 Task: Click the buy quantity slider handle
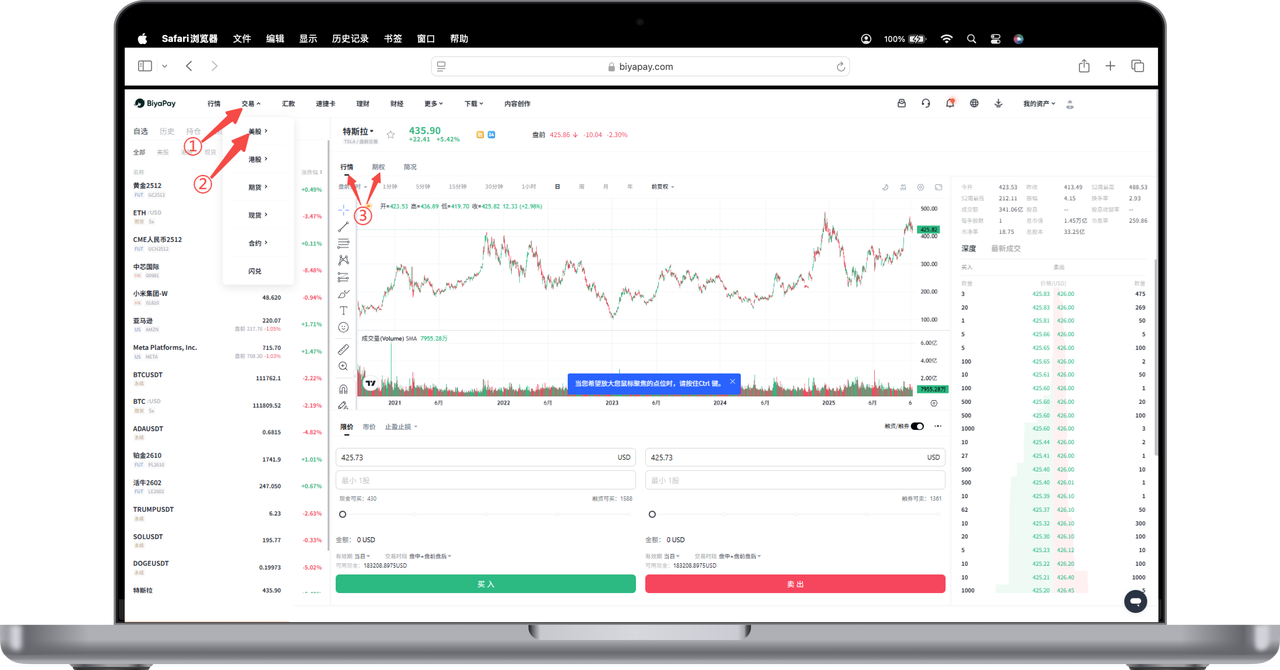click(343, 514)
